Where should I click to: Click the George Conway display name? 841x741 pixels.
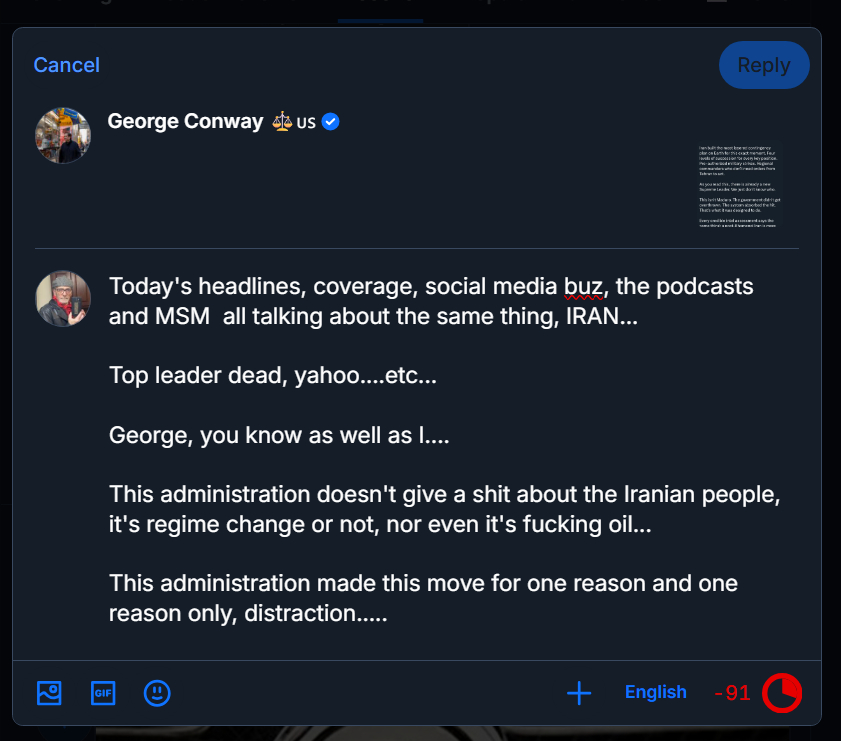click(x=185, y=122)
